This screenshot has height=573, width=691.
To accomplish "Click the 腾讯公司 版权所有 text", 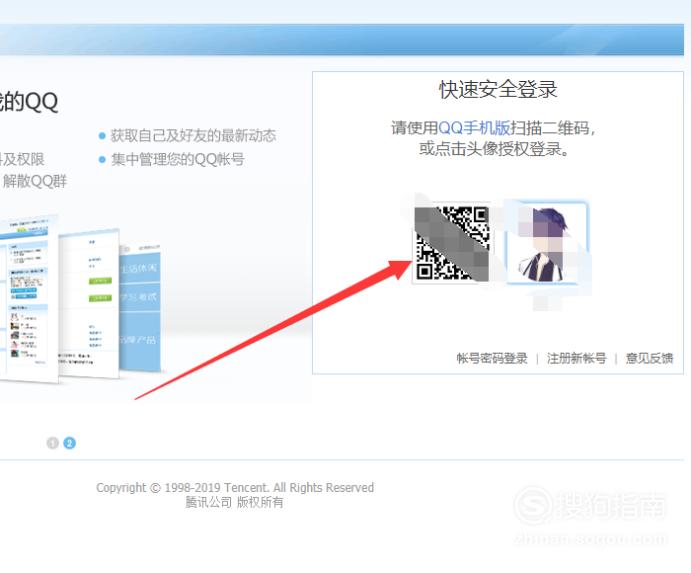I will pos(234,502).
